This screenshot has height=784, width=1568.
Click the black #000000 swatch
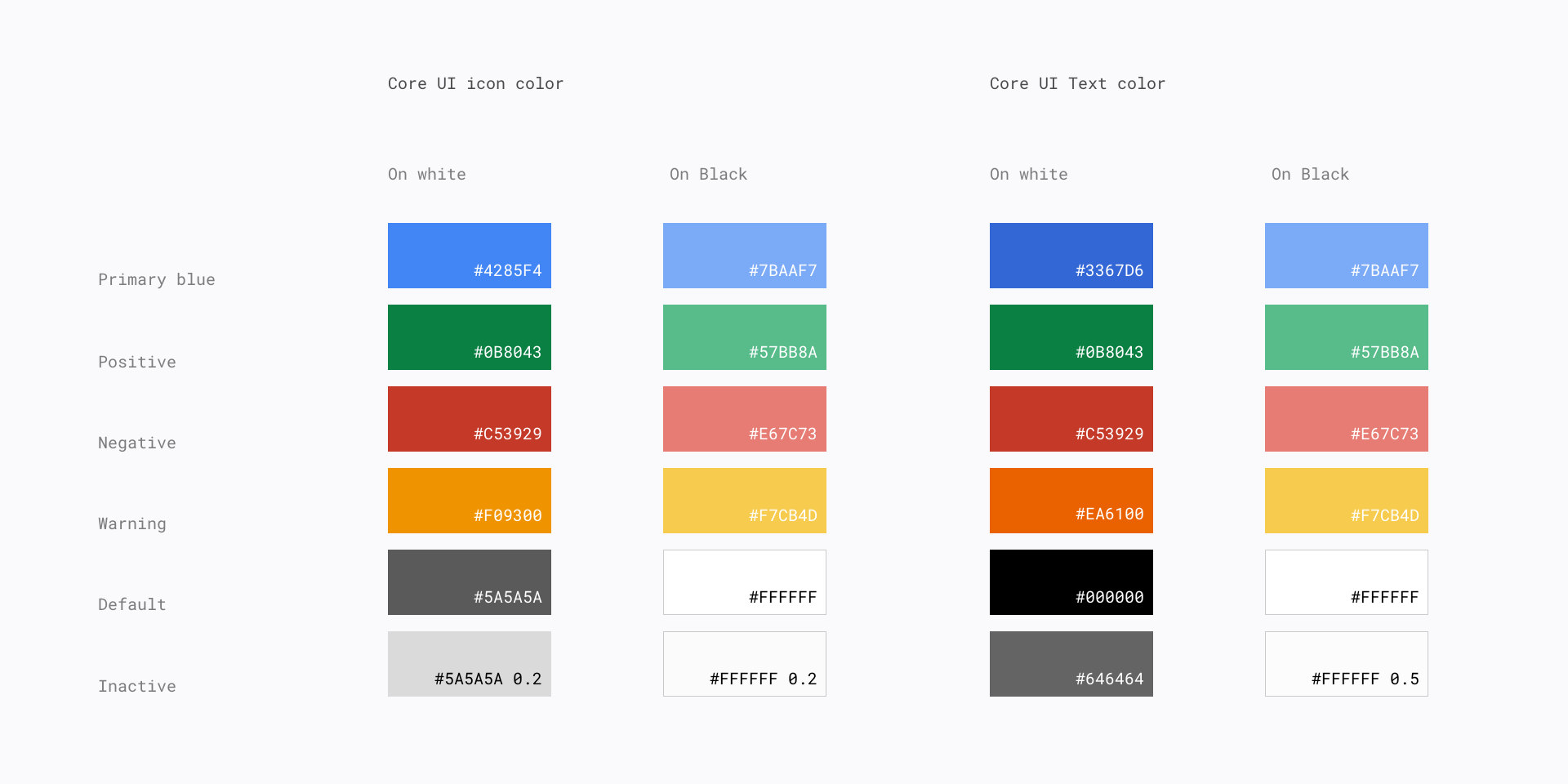click(x=1071, y=582)
